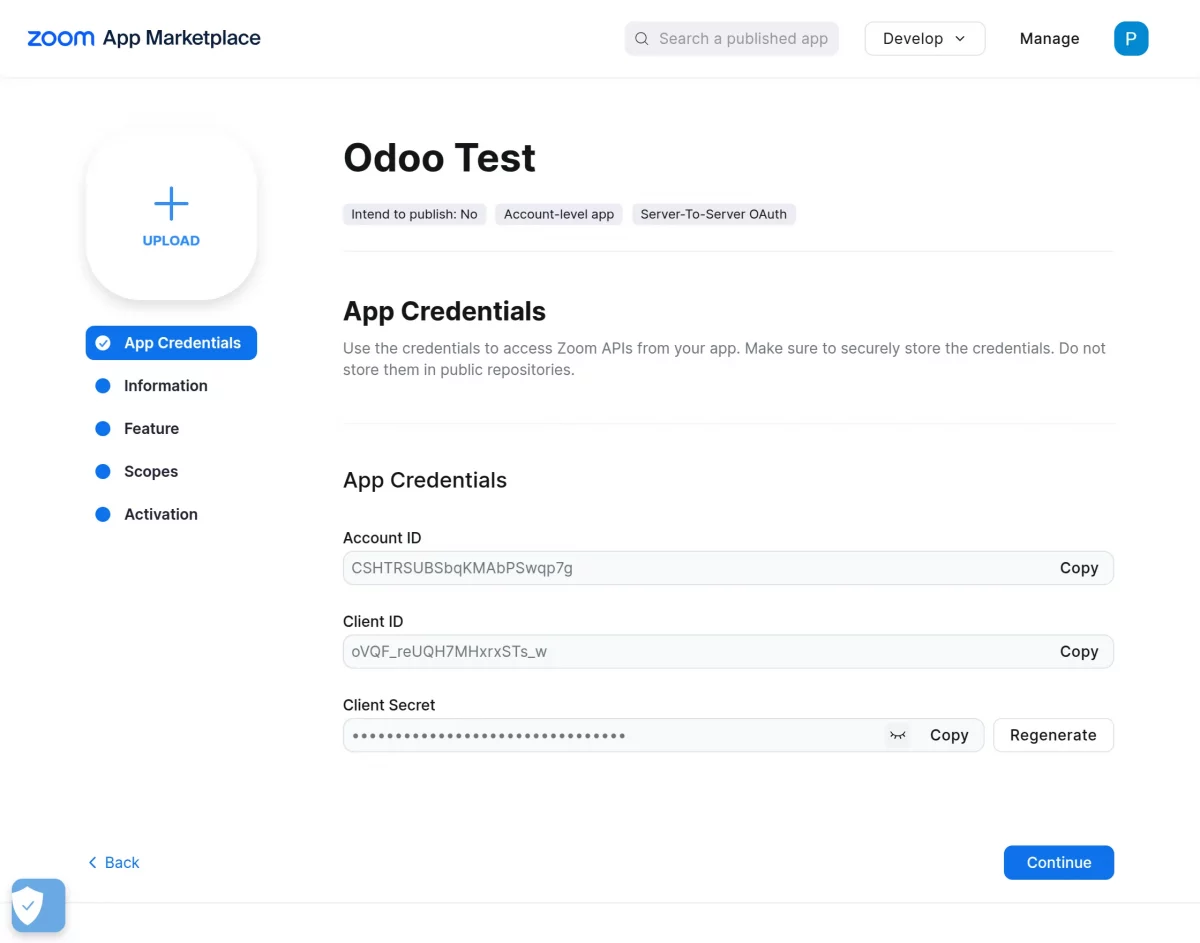1200x943 pixels.
Task: Click the plus Upload icon
Action: tap(171, 205)
